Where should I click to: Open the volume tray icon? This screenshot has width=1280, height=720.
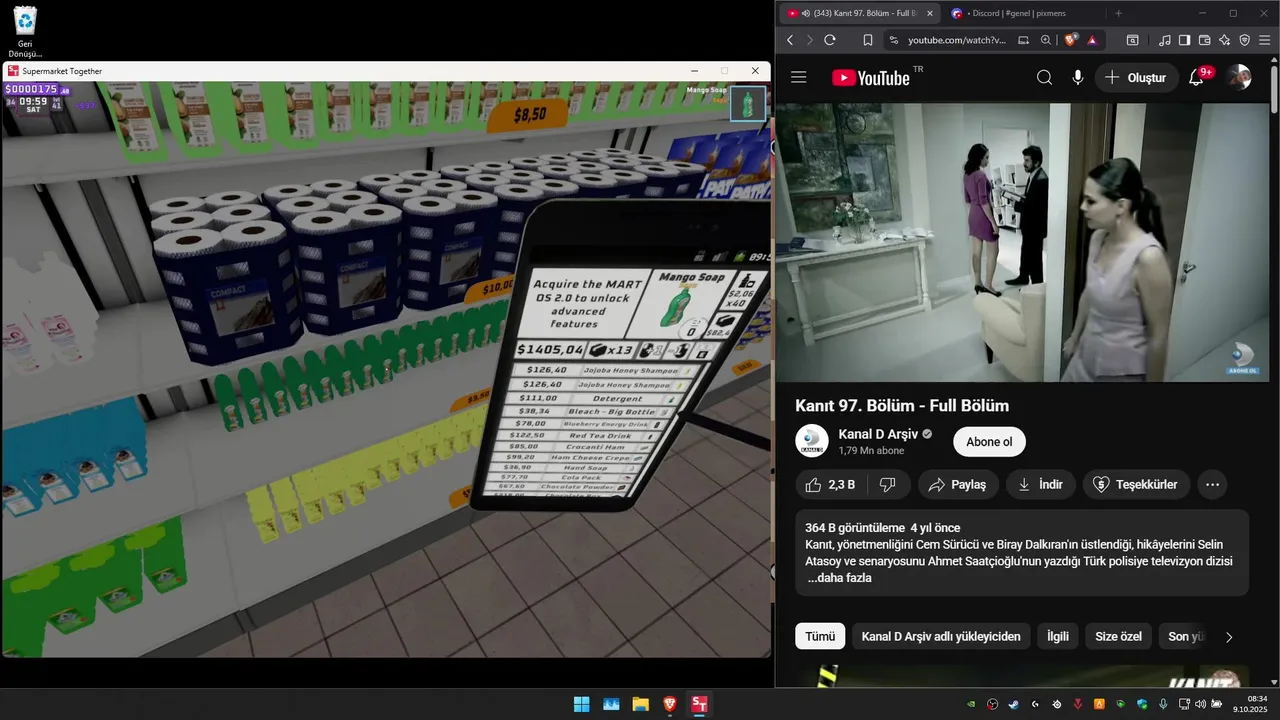(x=1200, y=704)
